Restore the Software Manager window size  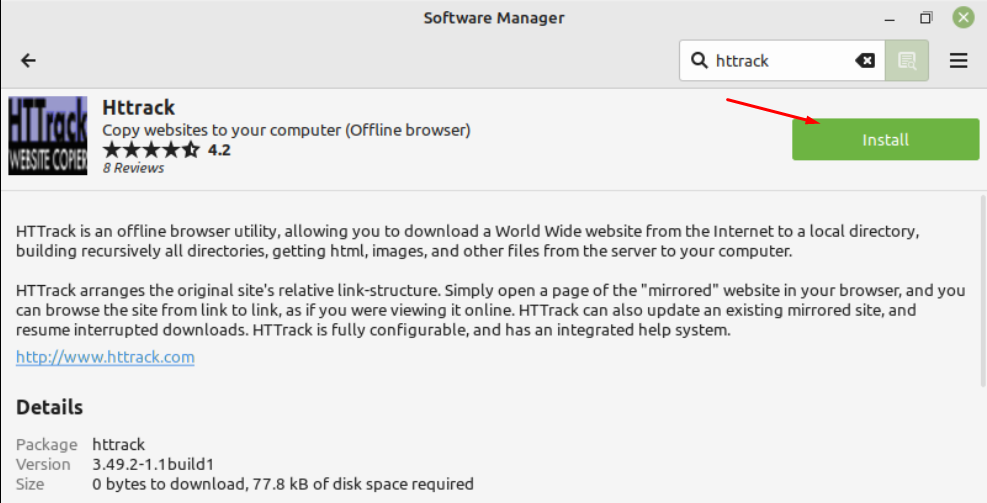pyautogui.click(x=926, y=18)
